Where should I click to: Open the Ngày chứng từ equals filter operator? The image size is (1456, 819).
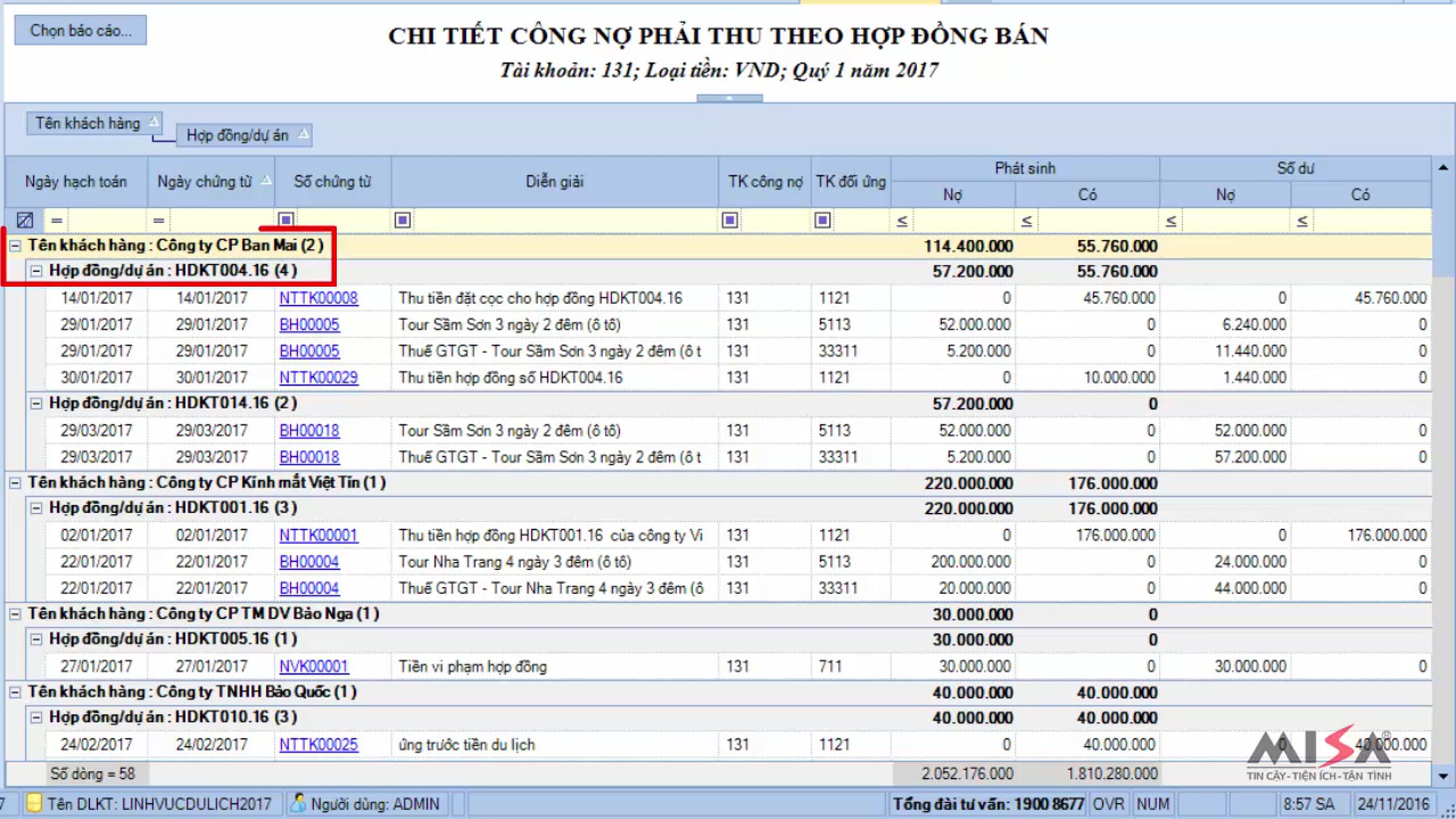159,221
